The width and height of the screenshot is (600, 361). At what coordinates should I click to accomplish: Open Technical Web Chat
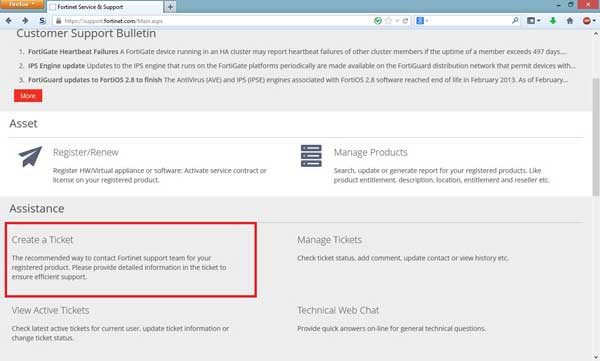pos(338,310)
